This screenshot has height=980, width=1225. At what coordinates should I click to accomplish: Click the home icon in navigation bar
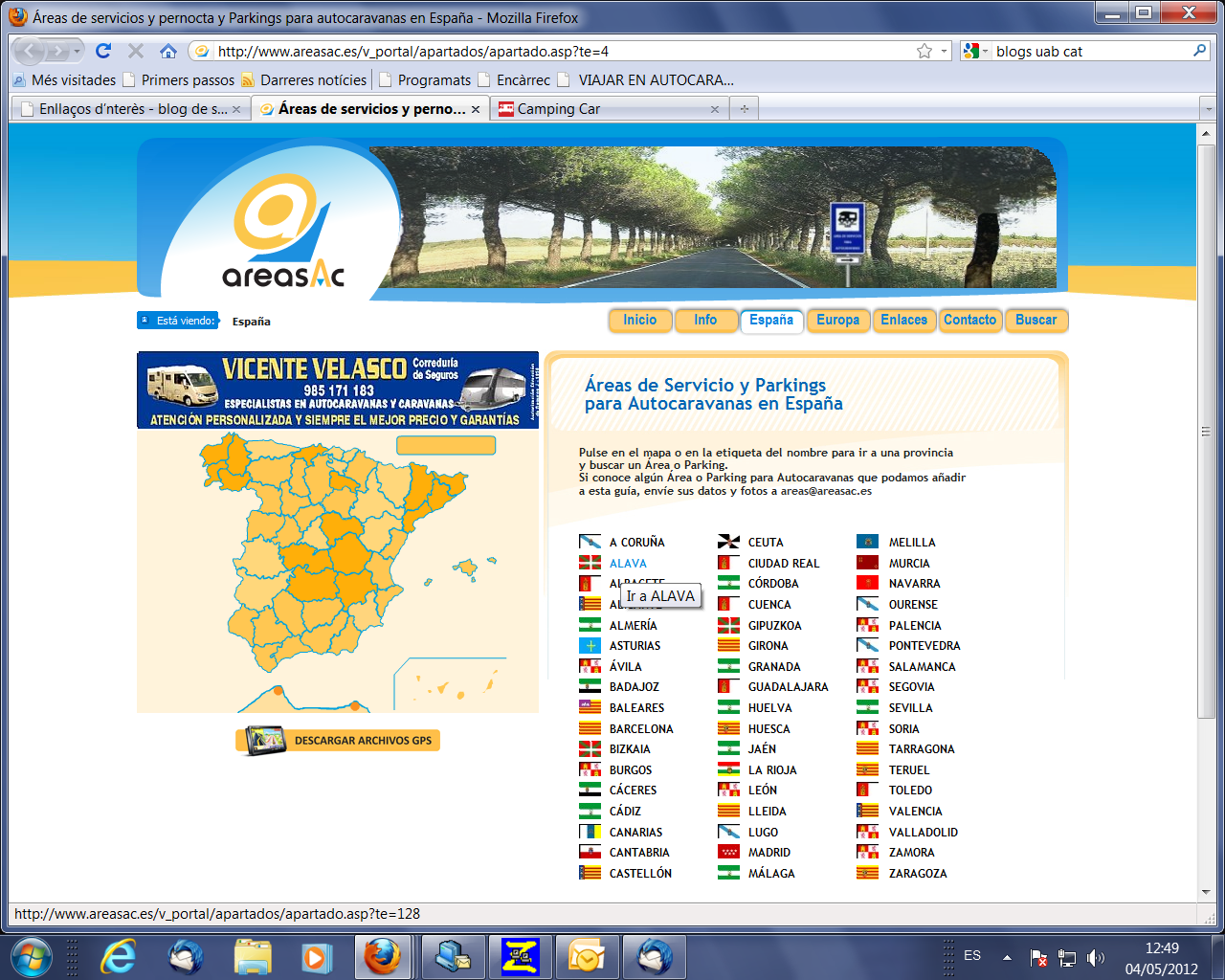pyautogui.click(x=168, y=51)
